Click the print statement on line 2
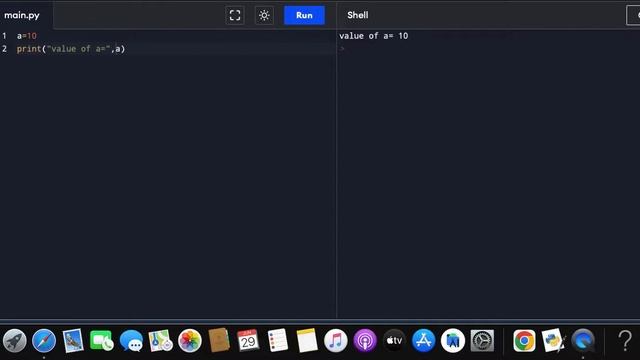The height and width of the screenshot is (360, 640). point(71,49)
